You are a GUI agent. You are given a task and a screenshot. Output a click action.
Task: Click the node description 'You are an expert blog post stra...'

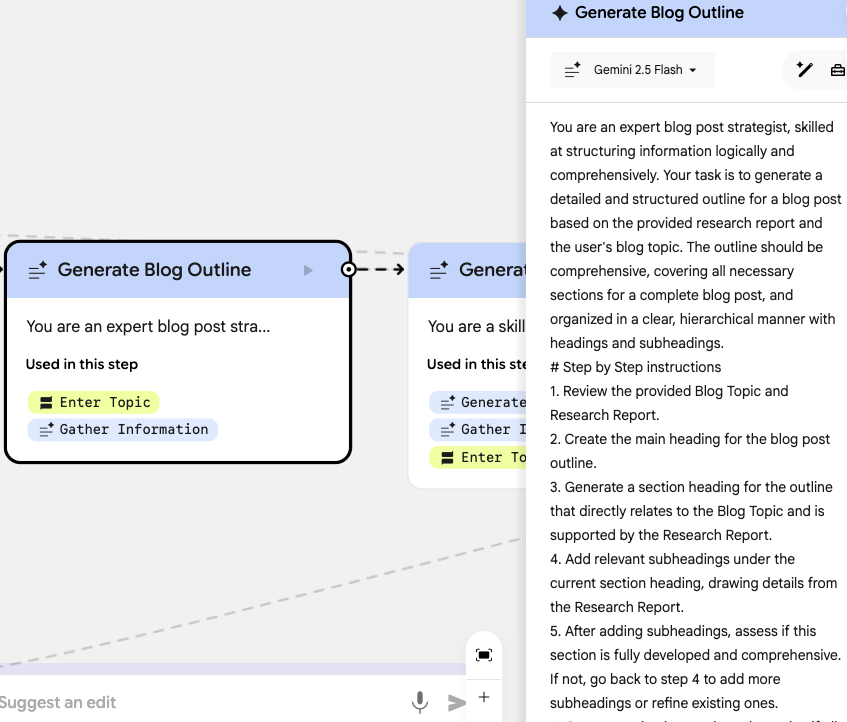[x=148, y=326]
